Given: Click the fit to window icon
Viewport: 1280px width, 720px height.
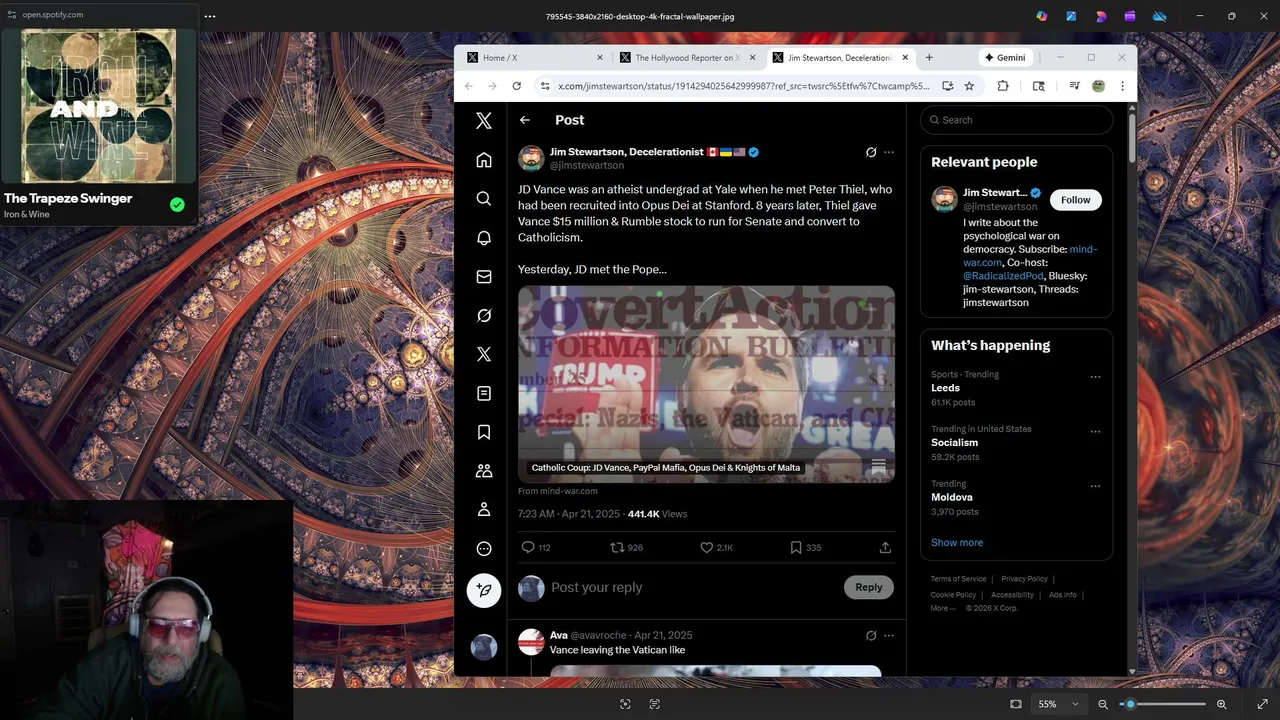Looking at the screenshot, I should pyautogui.click(x=1016, y=704).
